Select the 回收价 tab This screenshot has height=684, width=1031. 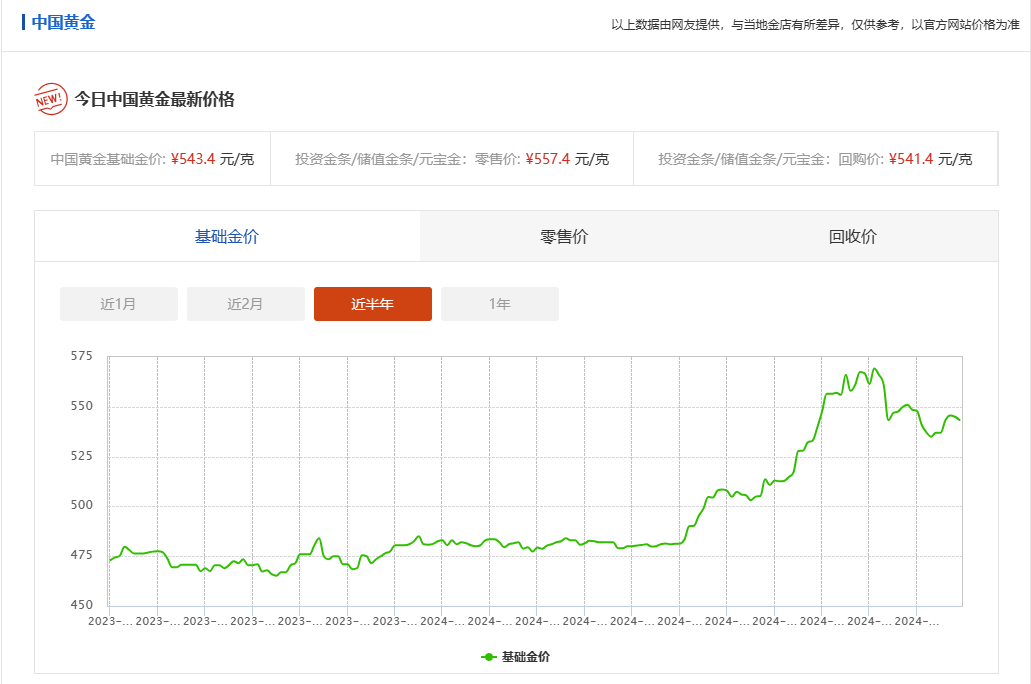(x=853, y=237)
